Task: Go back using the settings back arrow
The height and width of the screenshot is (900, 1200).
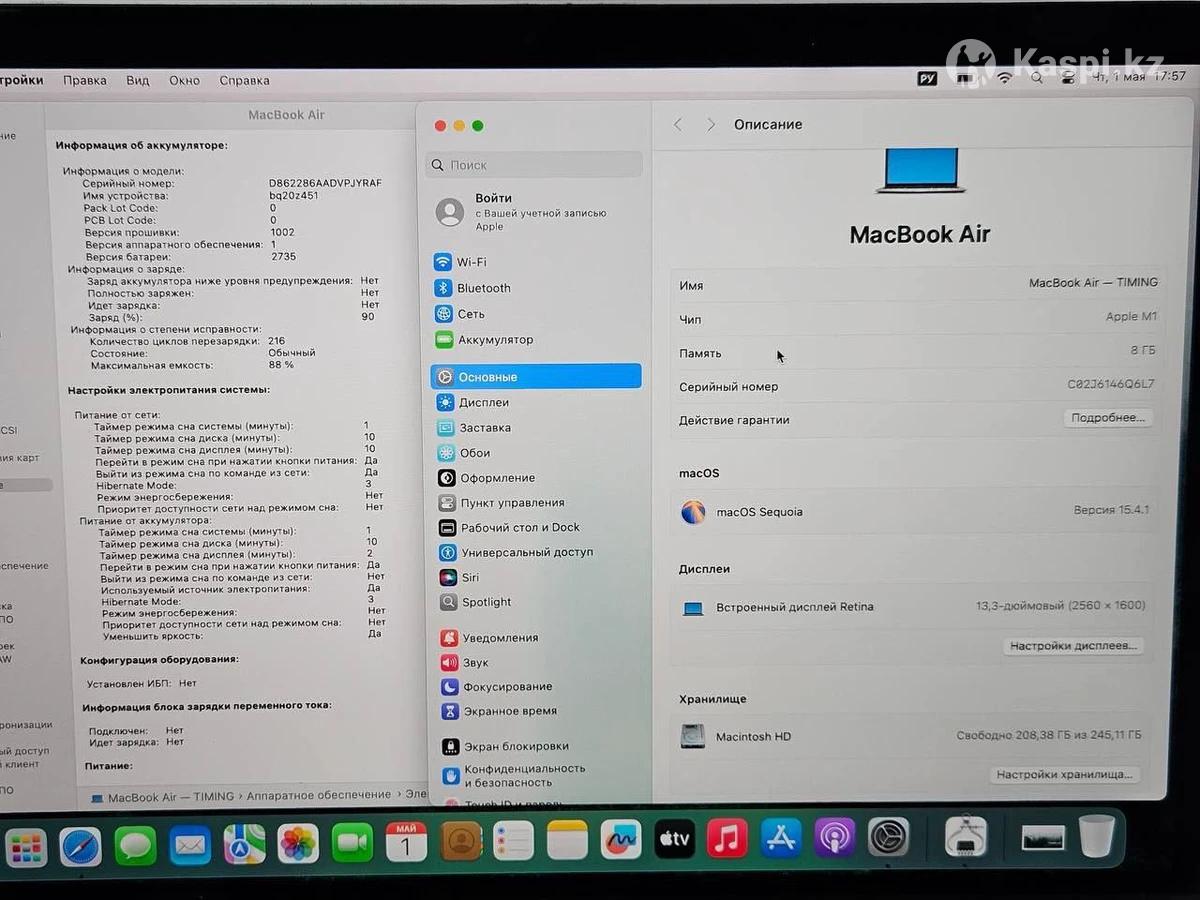Action: [678, 124]
